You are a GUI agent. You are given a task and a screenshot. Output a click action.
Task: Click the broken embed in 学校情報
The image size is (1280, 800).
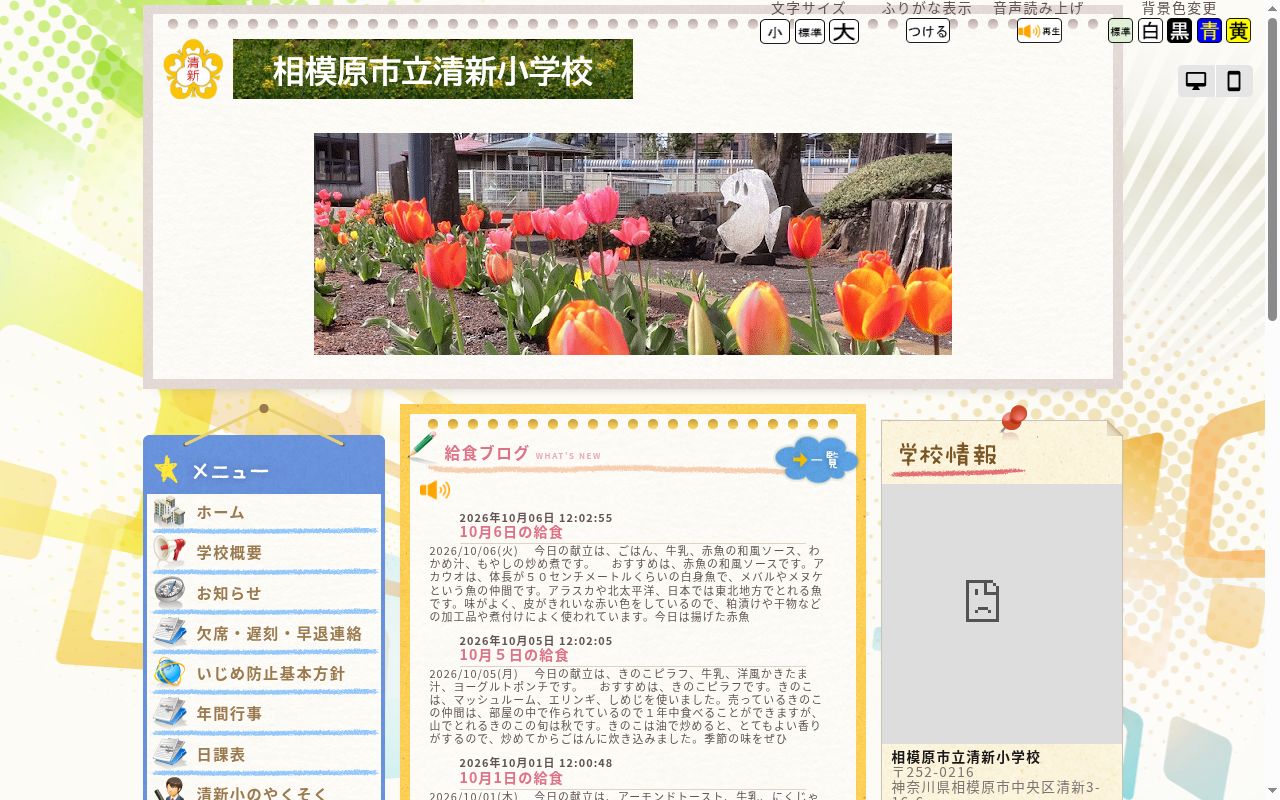[x=1002, y=614]
